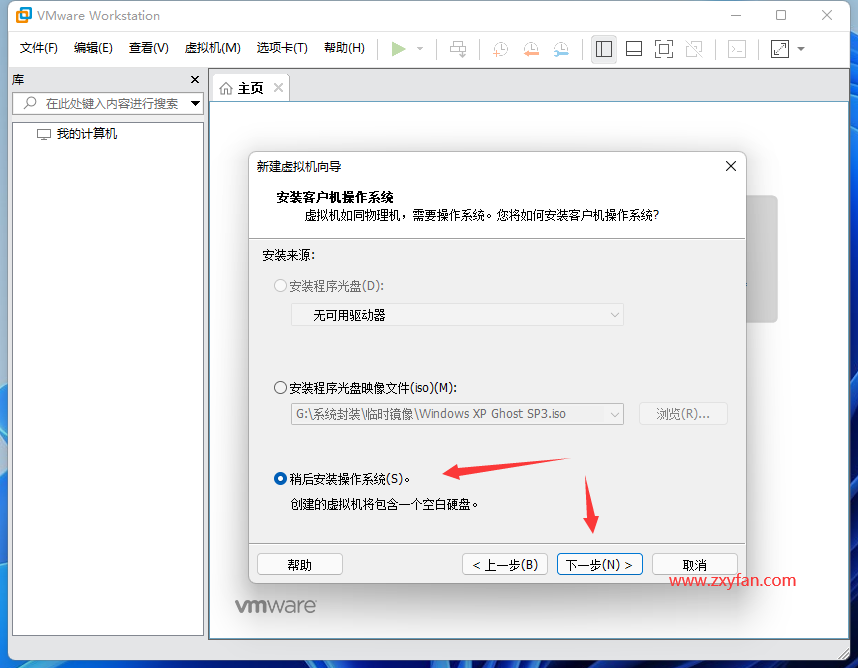The width and height of the screenshot is (858, 668).
Task: Switch to the 主页 tab
Action: [248, 87]
